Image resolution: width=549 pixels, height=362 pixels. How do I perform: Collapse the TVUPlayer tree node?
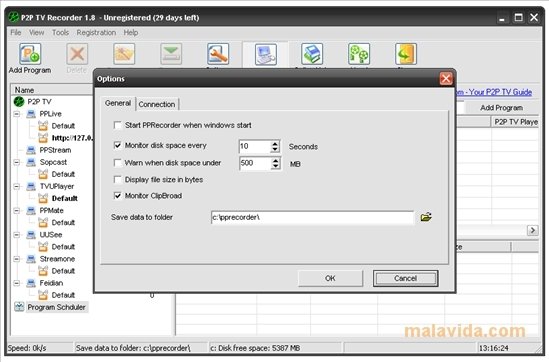[17, 186]
